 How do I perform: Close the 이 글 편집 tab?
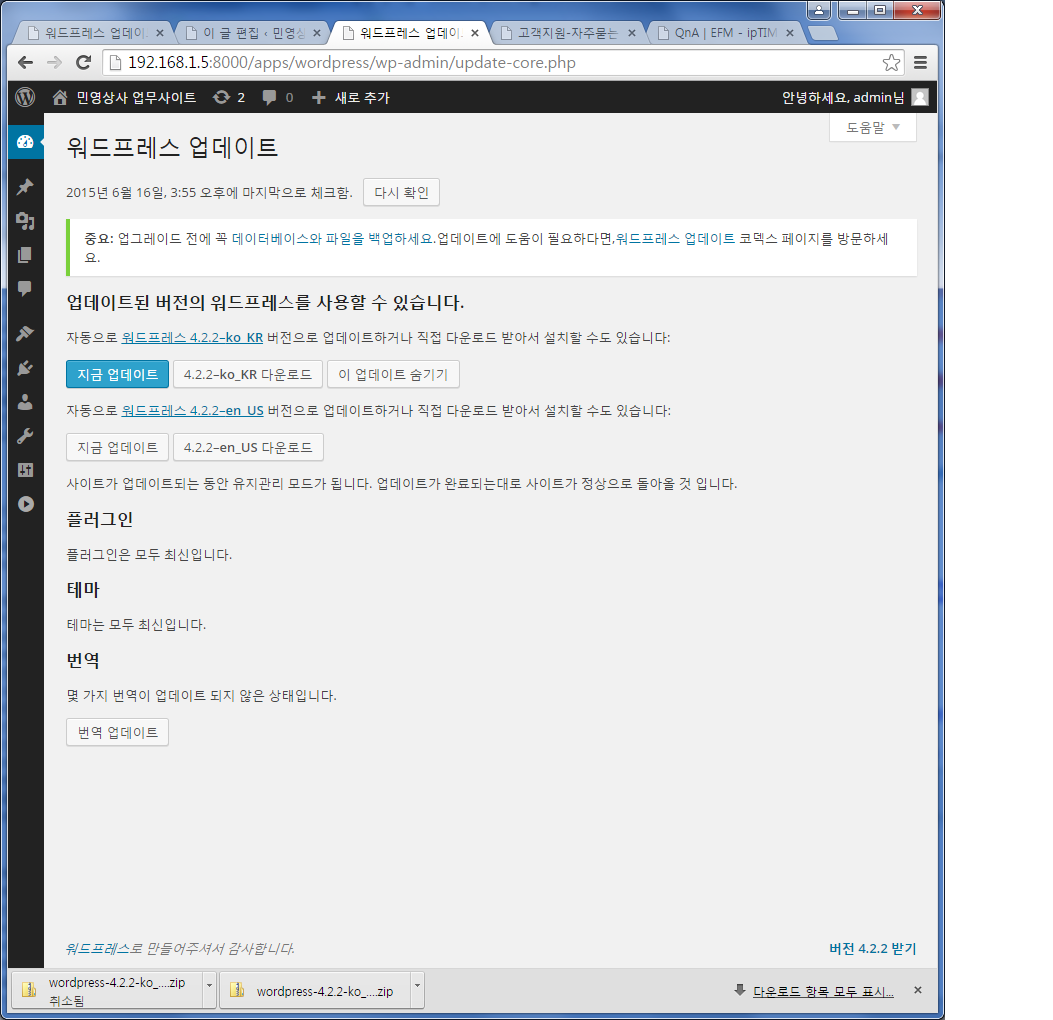point(317,33)
